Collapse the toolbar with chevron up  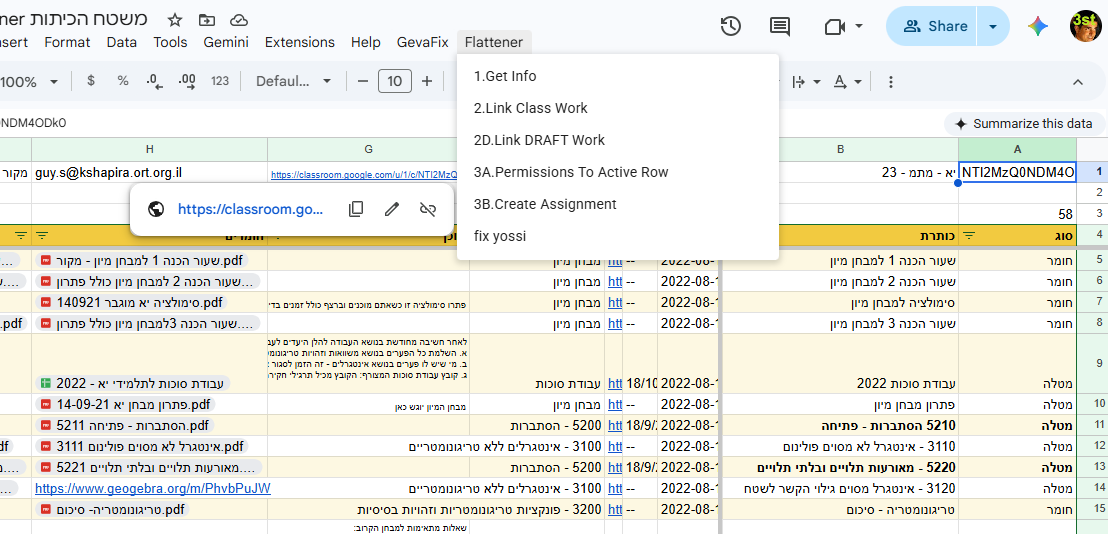(x=1078, y=82)
